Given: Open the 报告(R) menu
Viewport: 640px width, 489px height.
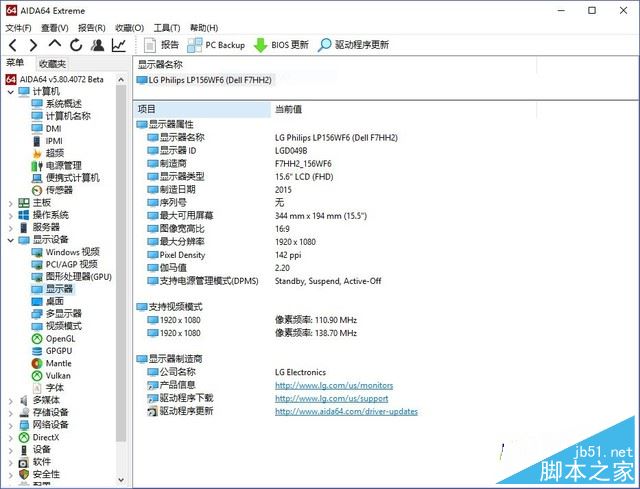Looking at the screenshot, I should (x=92, y=28).
